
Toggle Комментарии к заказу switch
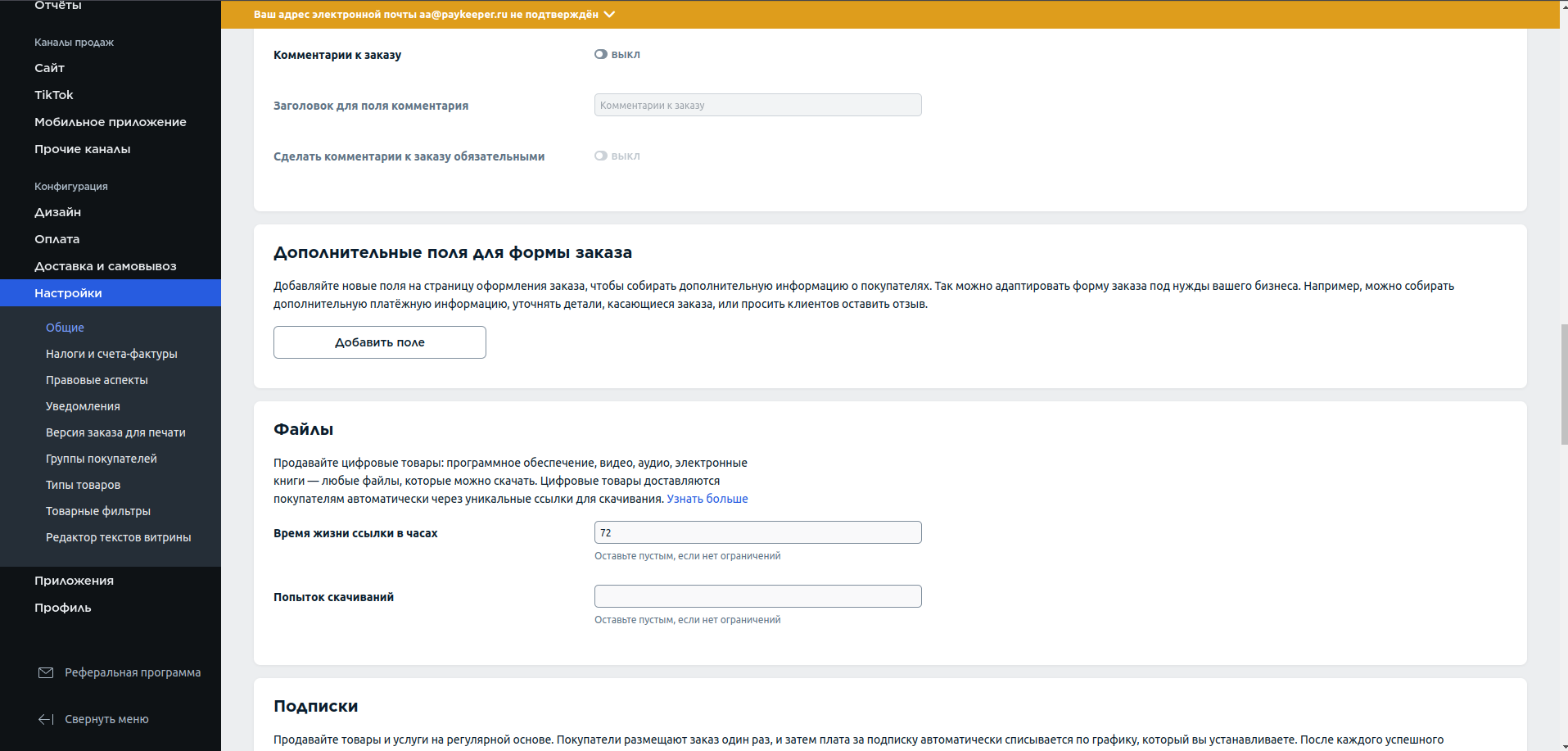click(601, 54)
